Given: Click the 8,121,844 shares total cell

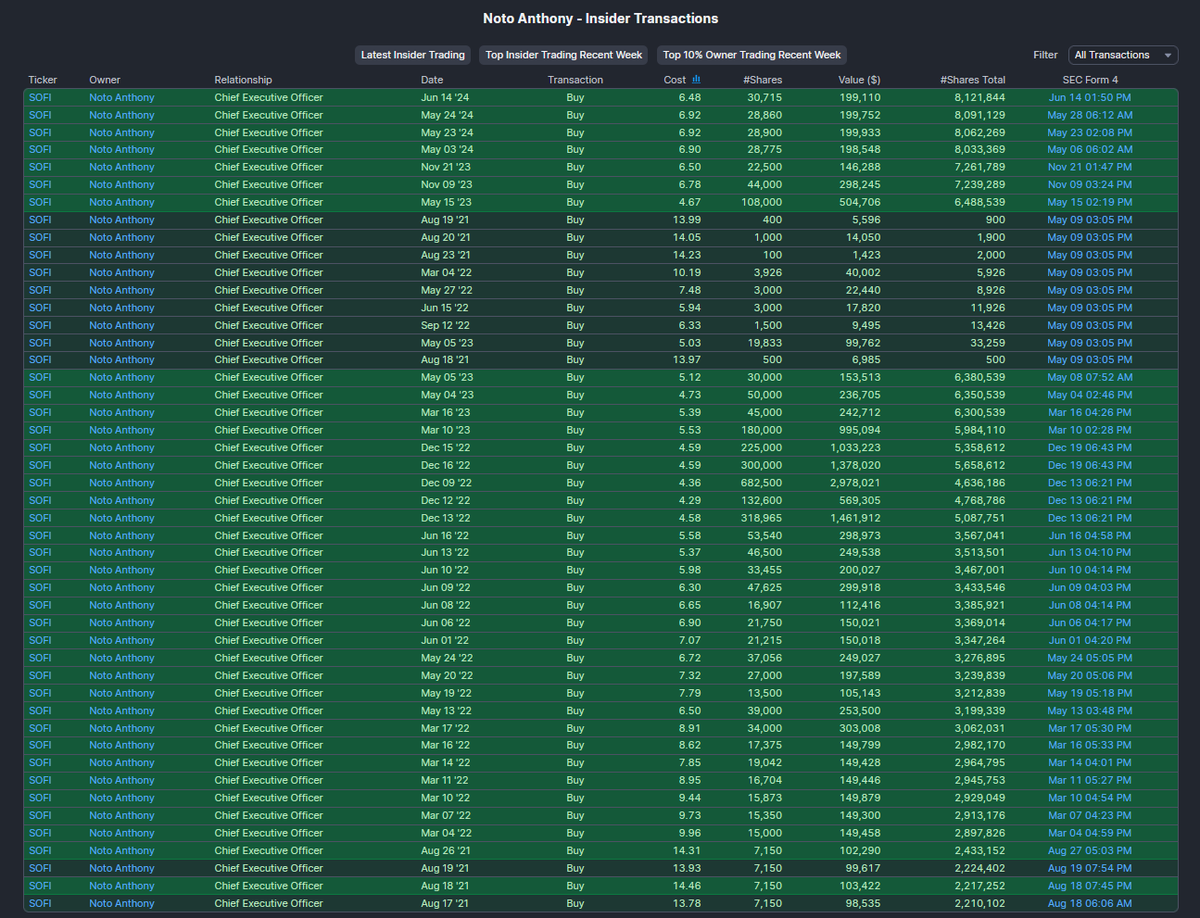Looking at the screenshot, I should click(980, 97).
